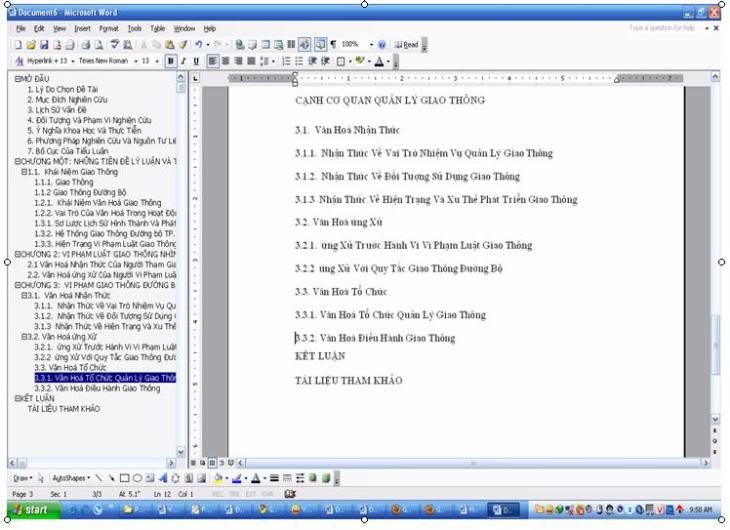Image resolution: width=730 pixels, height=530 pixels.
Task: Open the AutoShapes menu button
Action: tap(72, 478)
